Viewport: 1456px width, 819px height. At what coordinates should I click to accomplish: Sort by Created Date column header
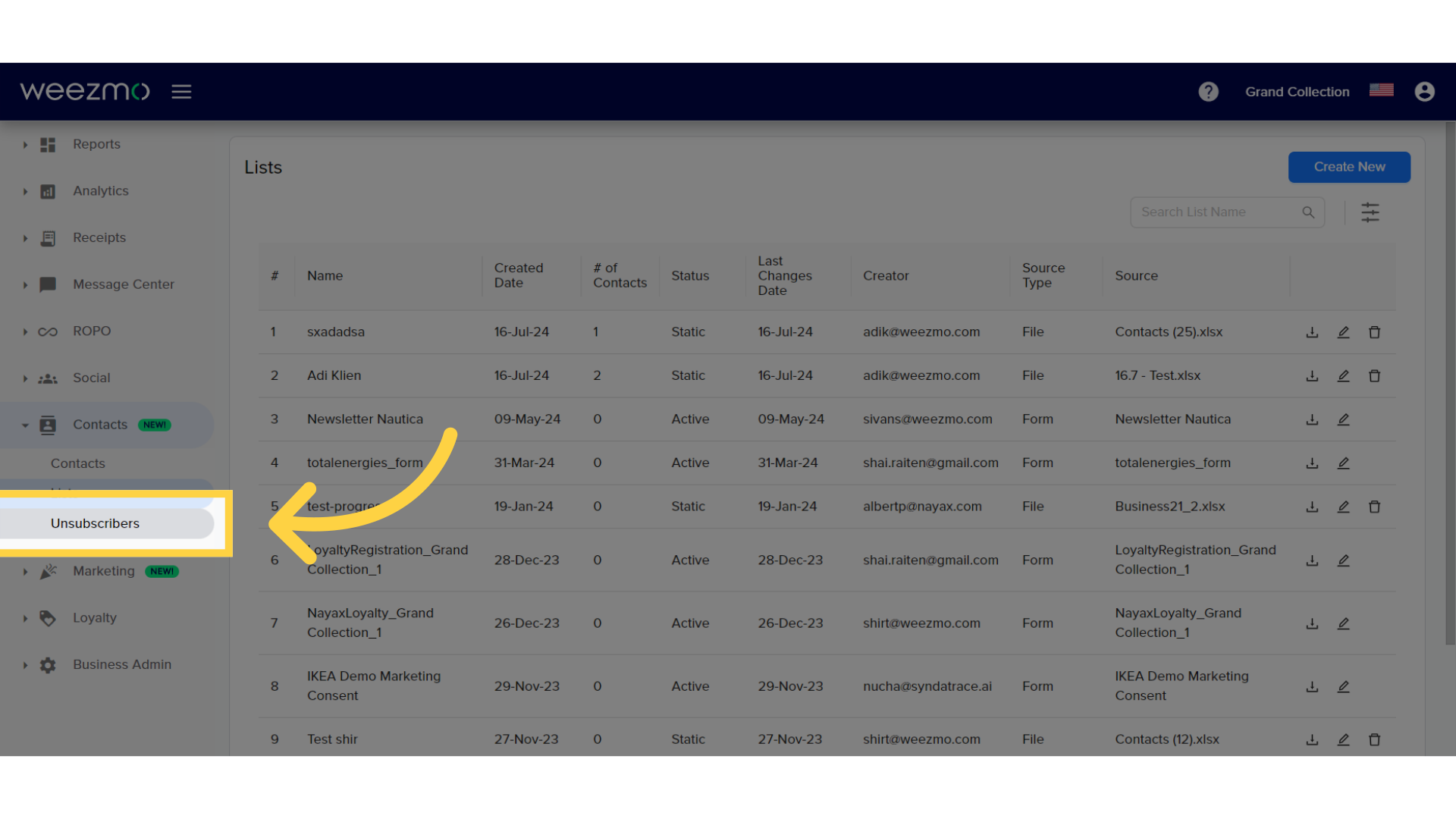click(519, 275)
